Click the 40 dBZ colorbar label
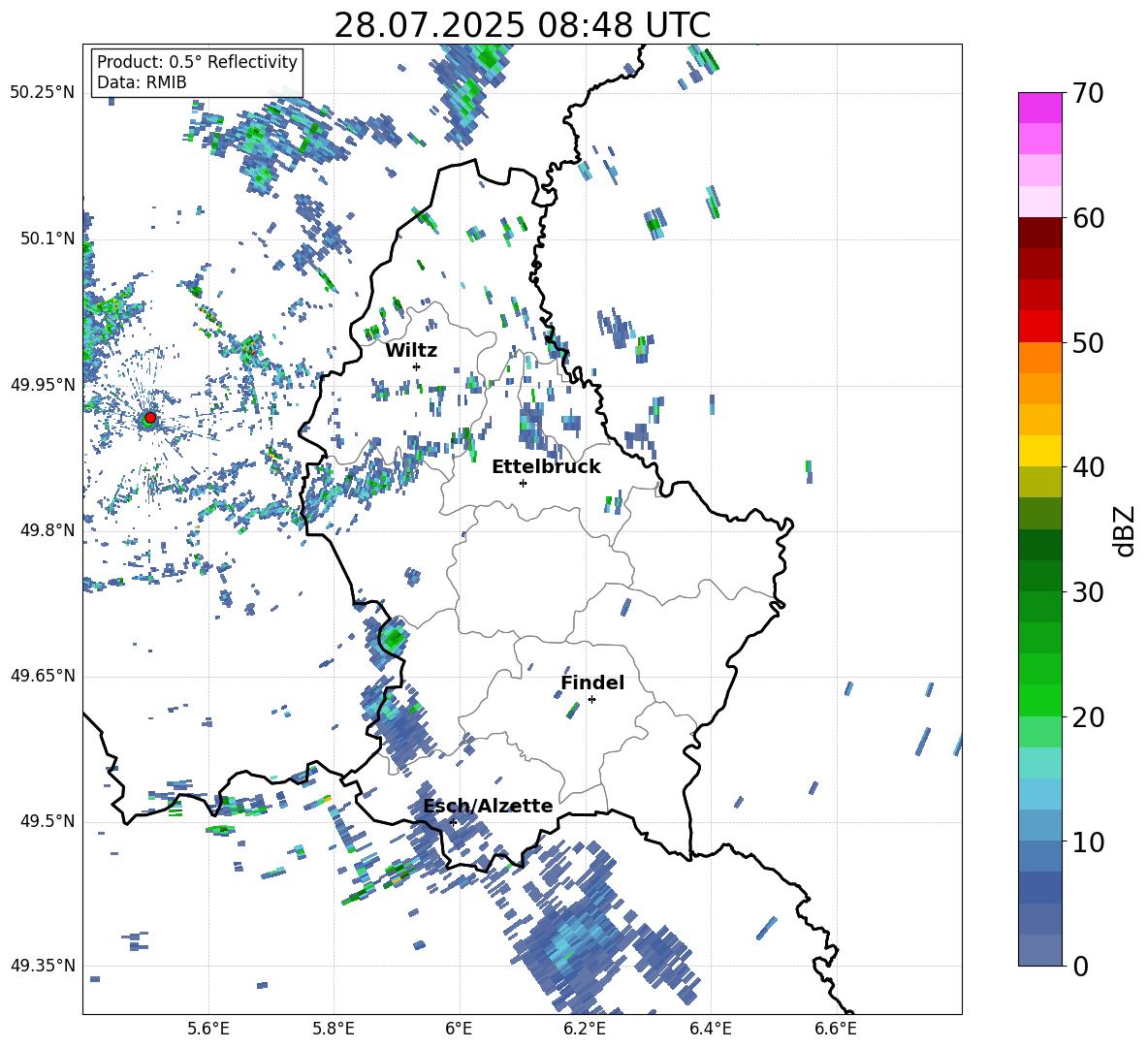The height and width of the screenshot is (1048, 1148). coord(1087,467)
